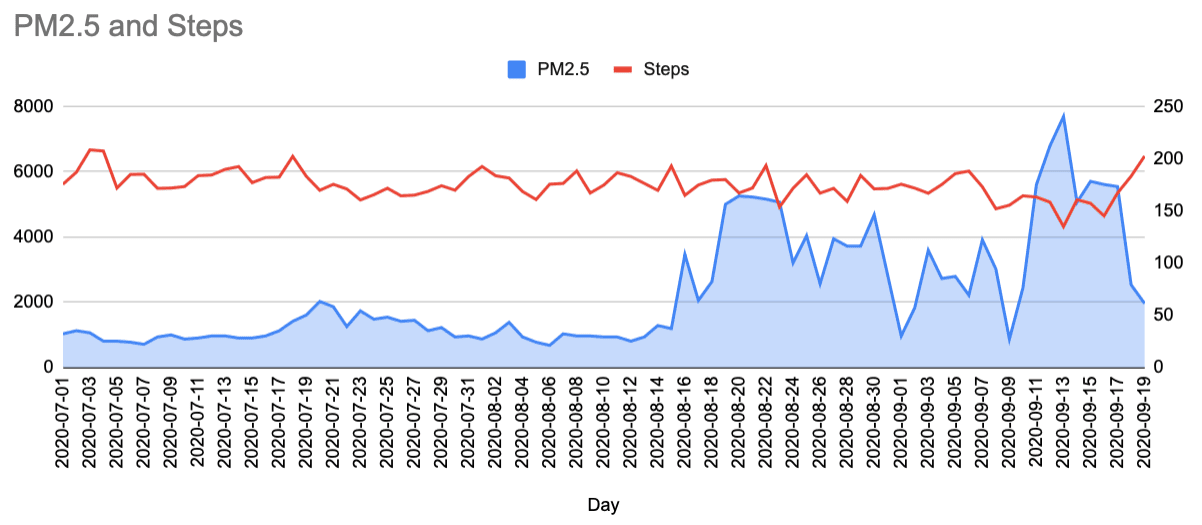Image resolution: width=1202 pixels, height=525 pixels.
Task: Click the 2020-07-01 date label
Action: 63,425
